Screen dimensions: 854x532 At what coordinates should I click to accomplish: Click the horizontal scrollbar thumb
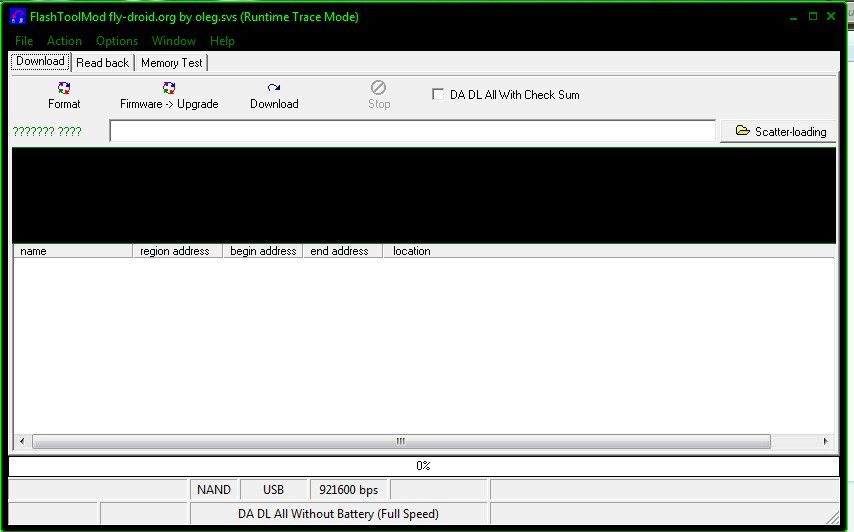(401, 441)
